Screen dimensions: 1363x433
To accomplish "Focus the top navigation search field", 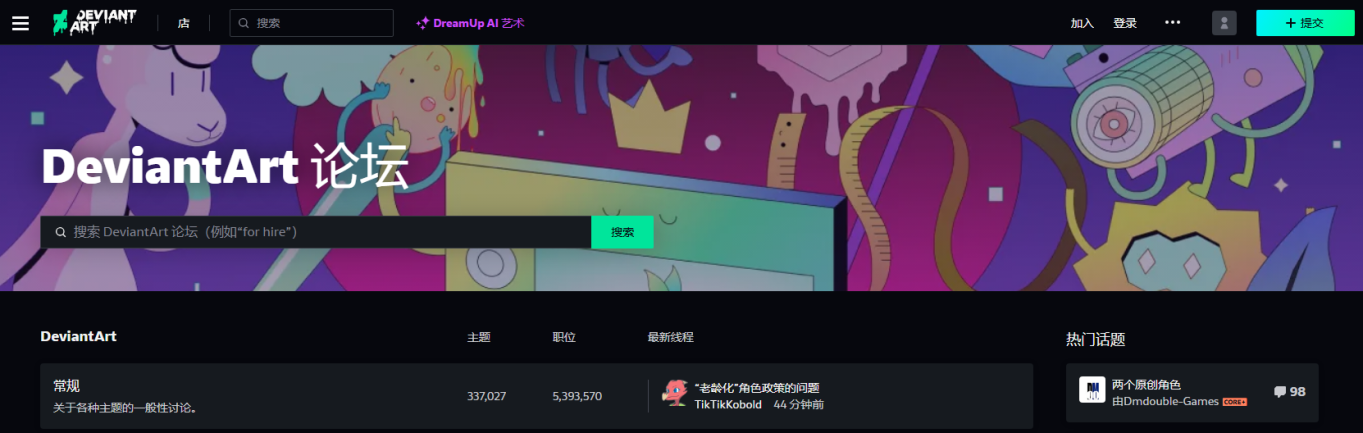I will pos(311,23).
